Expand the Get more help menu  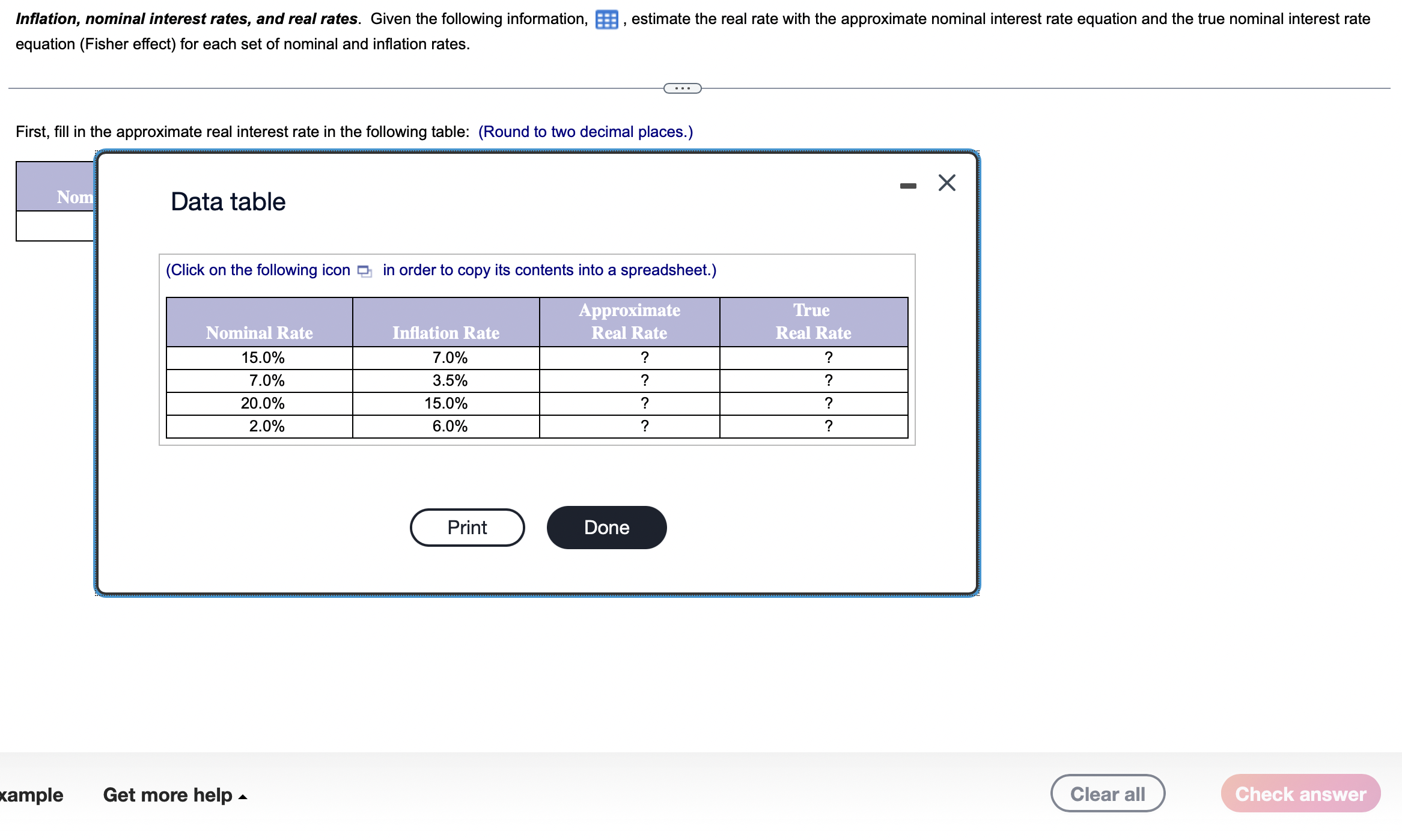point(175,795)
